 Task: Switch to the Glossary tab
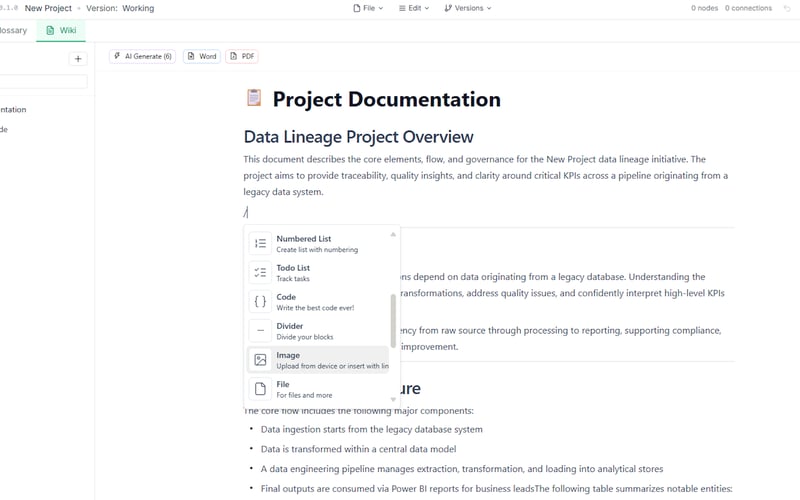[x=13, y=30]
